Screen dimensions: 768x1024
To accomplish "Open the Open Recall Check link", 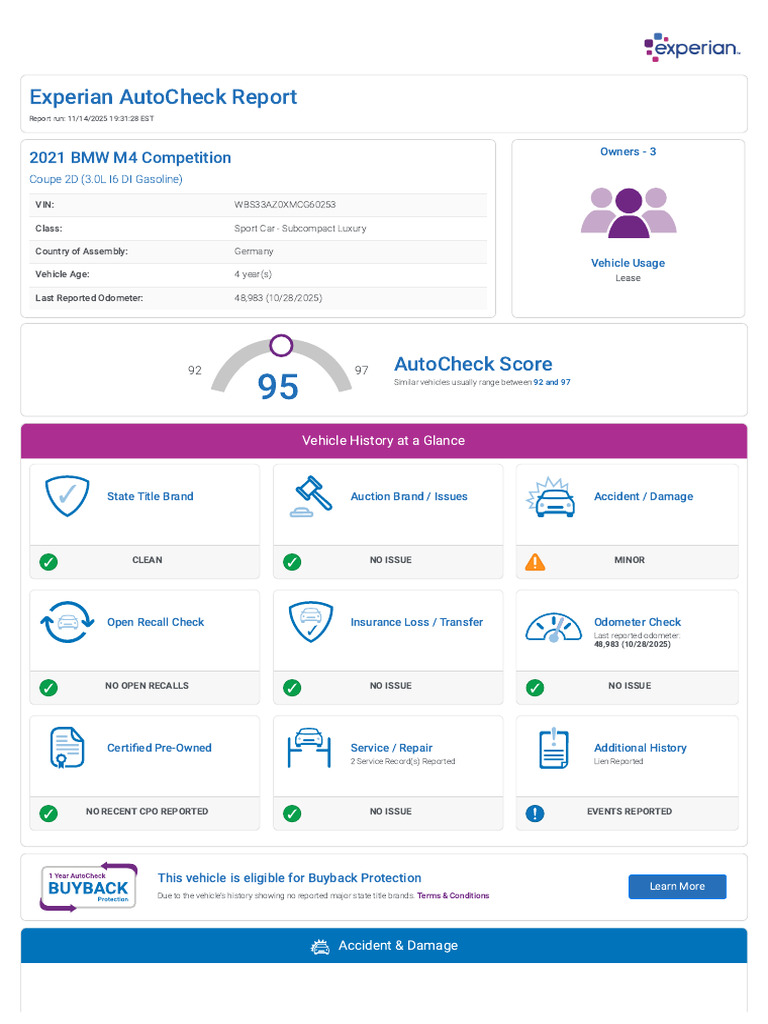I will (x=155, y=622).
